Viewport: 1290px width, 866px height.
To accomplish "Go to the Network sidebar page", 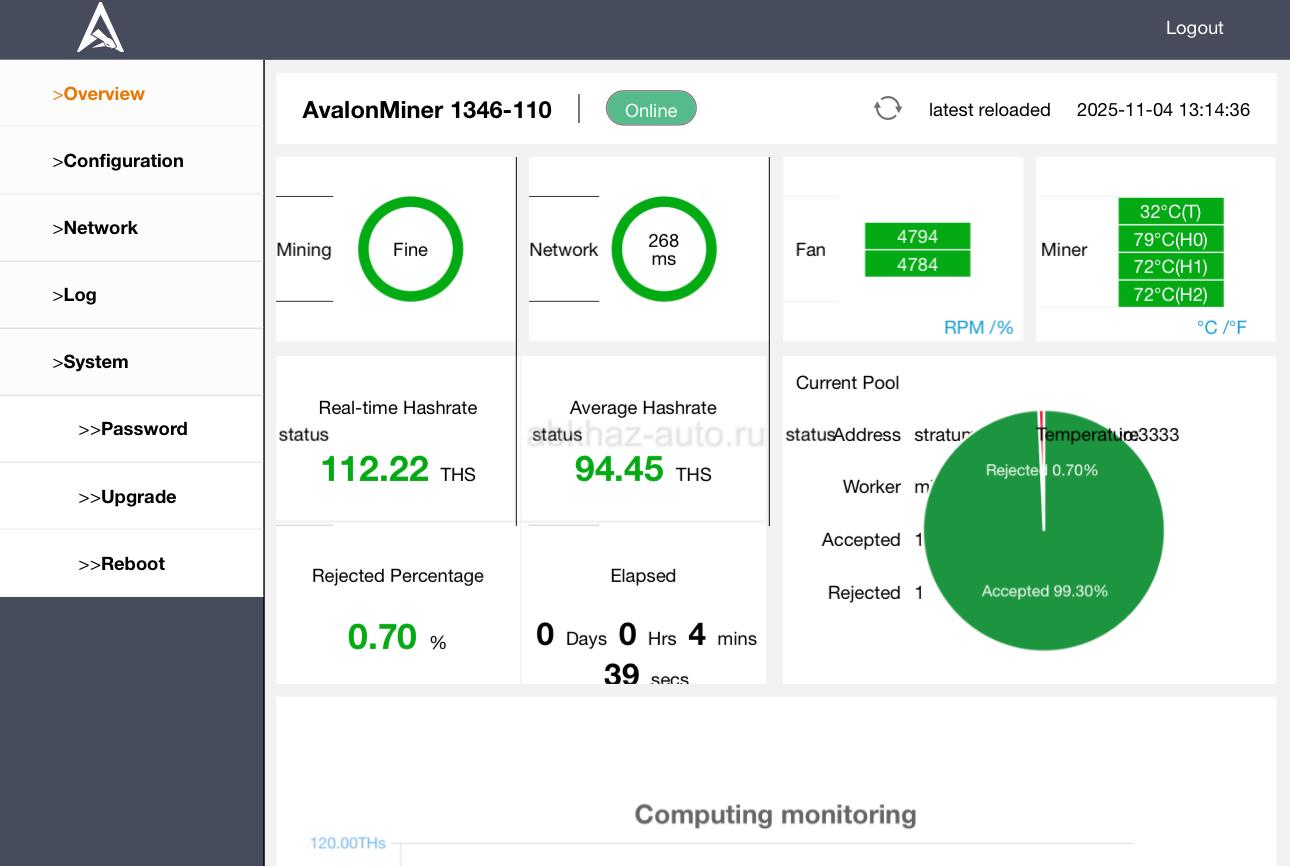I will 100,228.
